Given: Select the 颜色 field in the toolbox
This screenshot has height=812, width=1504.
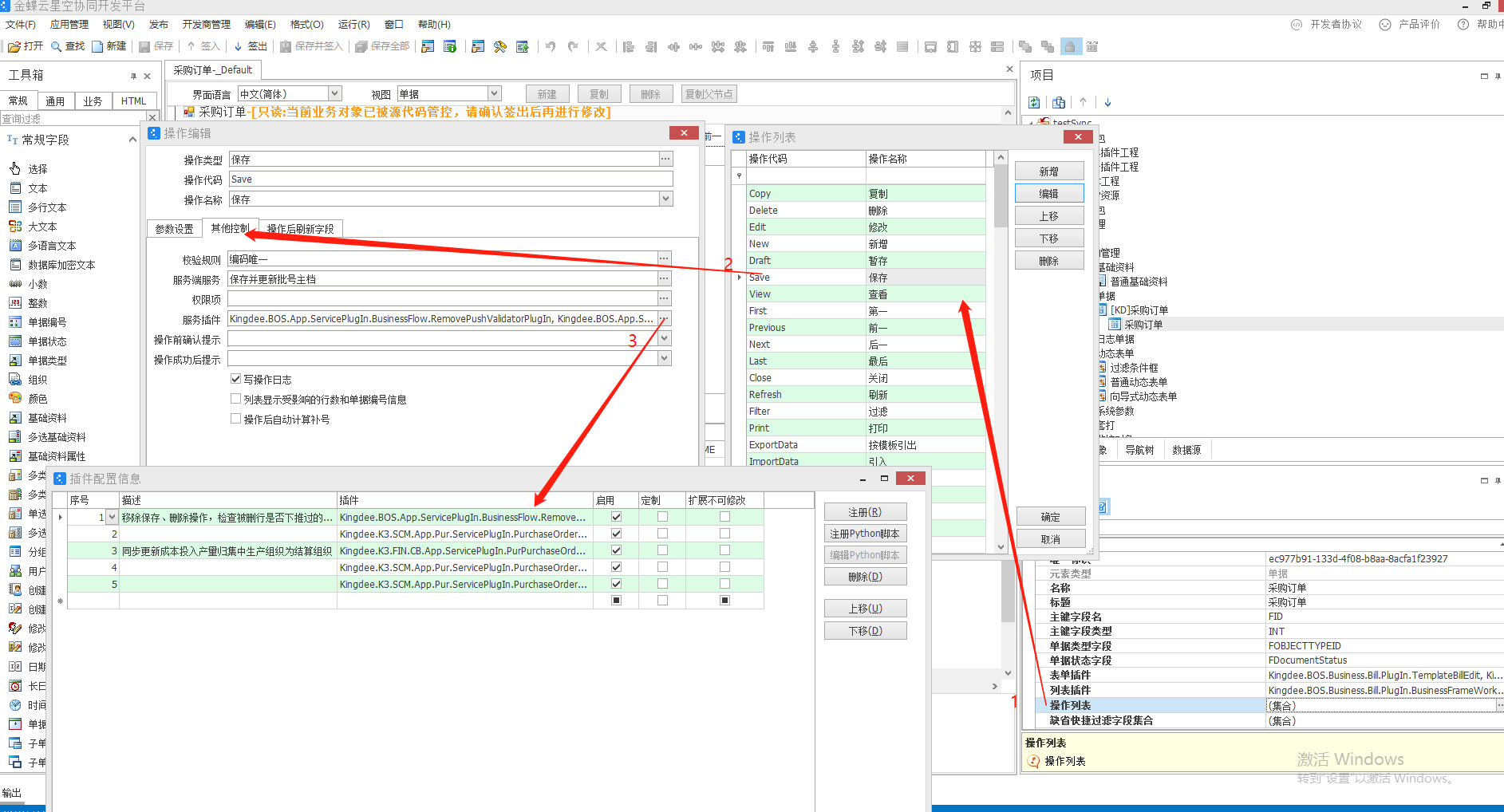Looking at the screenshot, I should pyautogui.click(x=38, y=399).
